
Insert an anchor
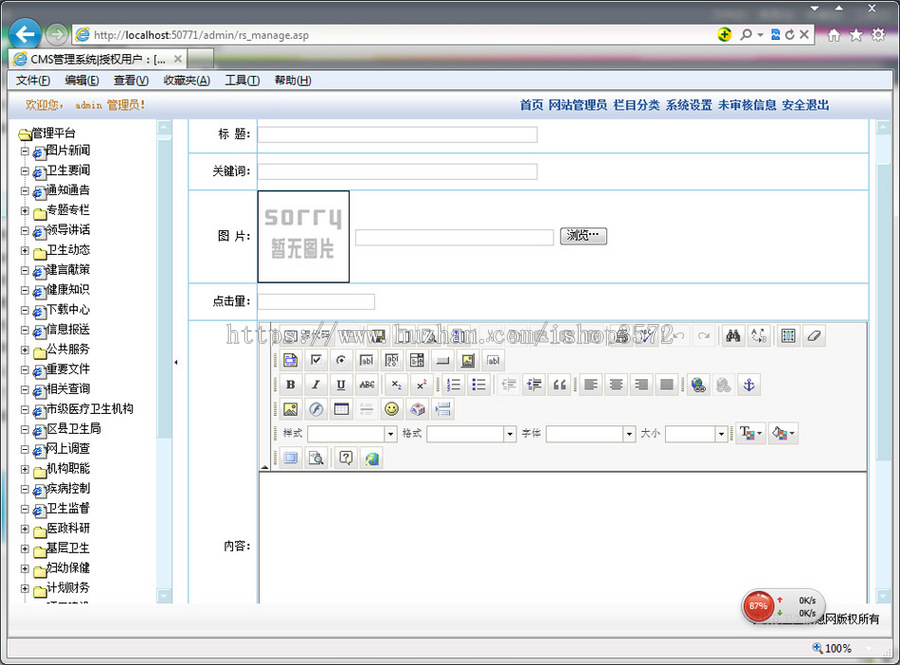point(748,385)
